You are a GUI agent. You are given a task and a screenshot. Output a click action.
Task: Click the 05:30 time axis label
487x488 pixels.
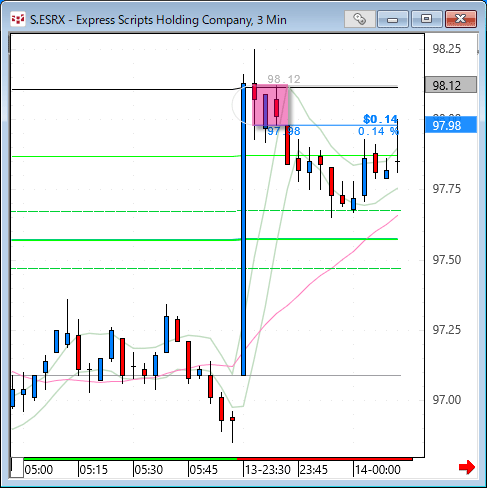coord(149,470)
